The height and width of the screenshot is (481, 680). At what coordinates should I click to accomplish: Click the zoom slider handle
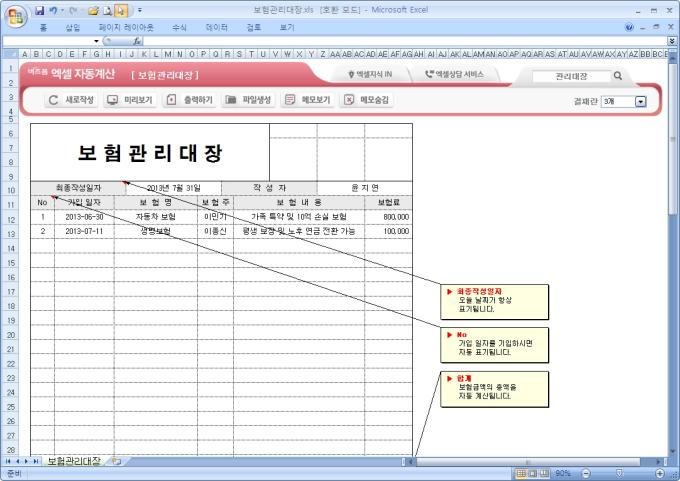tap(619, 473)
